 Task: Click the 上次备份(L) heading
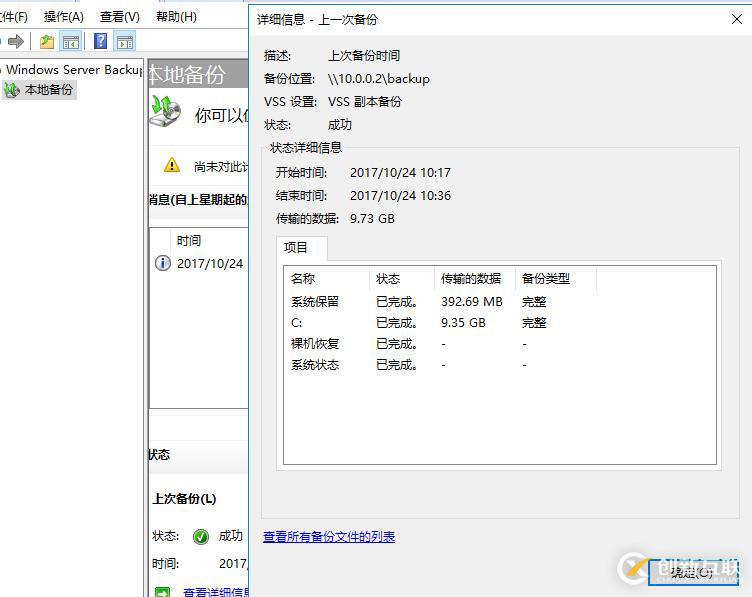click(184, 499)
